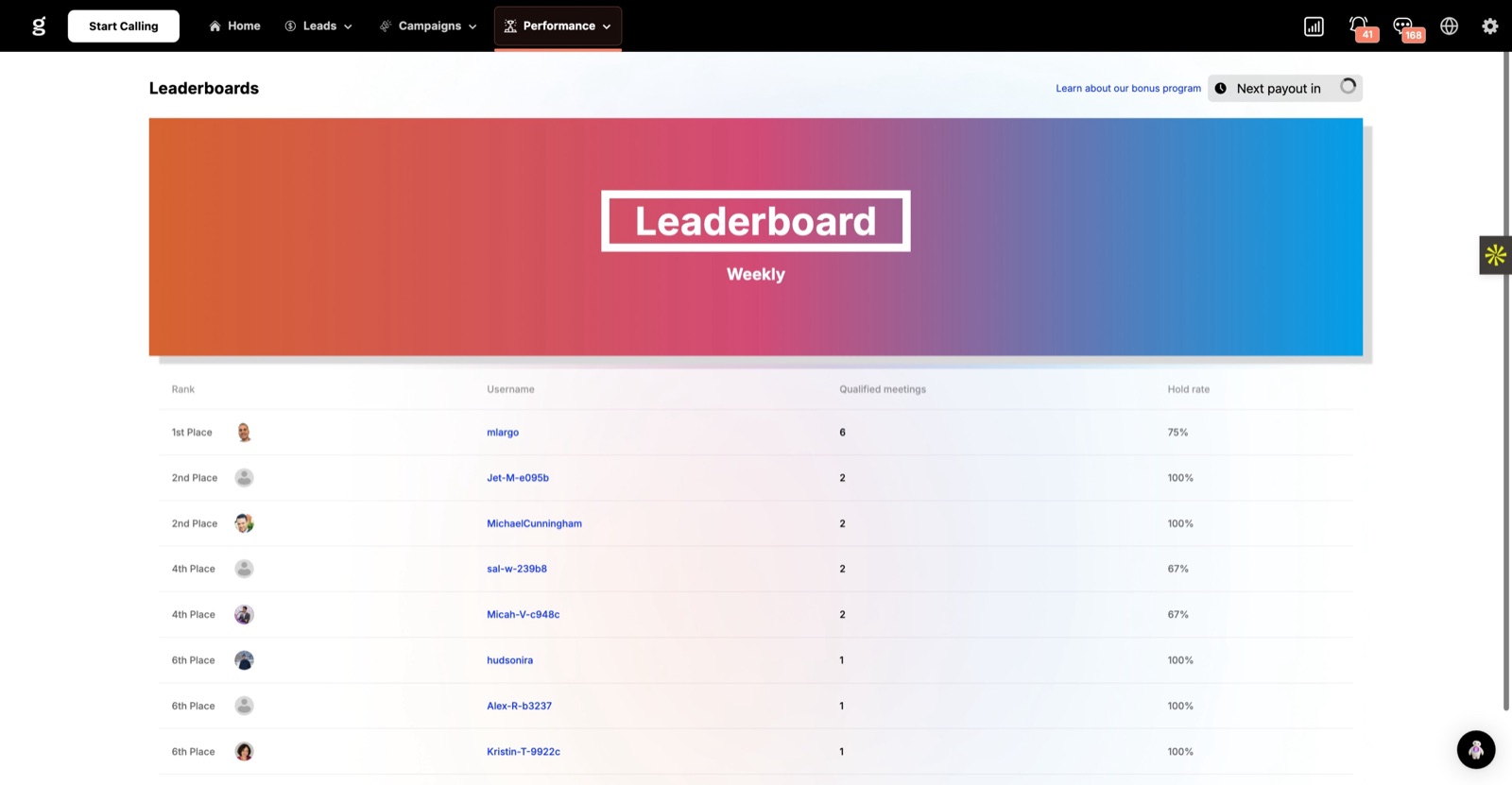Click the Start Calling button
The width and height of the screenshot is (1512, 785).
[124, 26]
